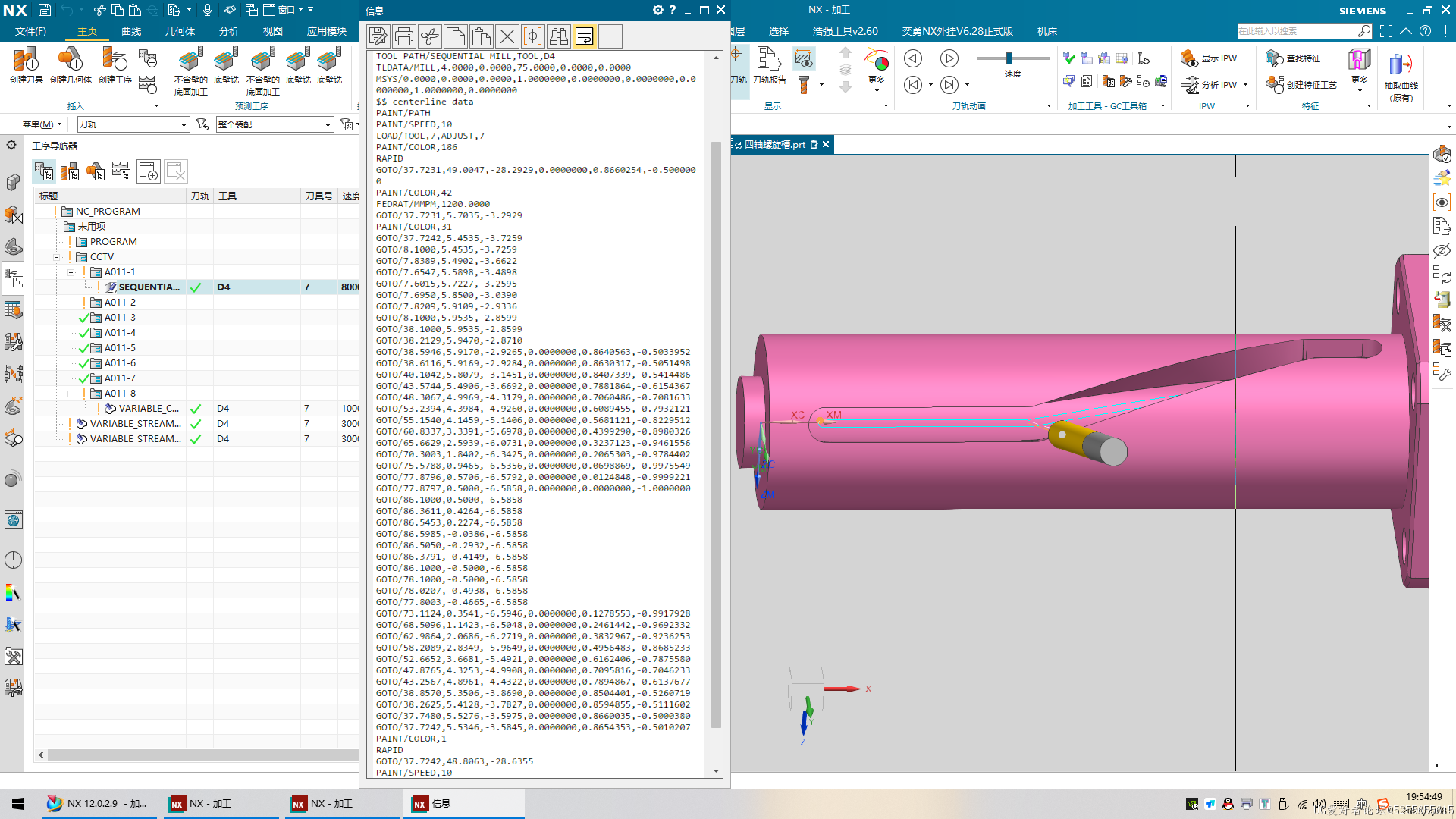Collapse the NC_PROGRAM tree node
The height and width of the screenshot is (819, 1456).
(42, 212)
